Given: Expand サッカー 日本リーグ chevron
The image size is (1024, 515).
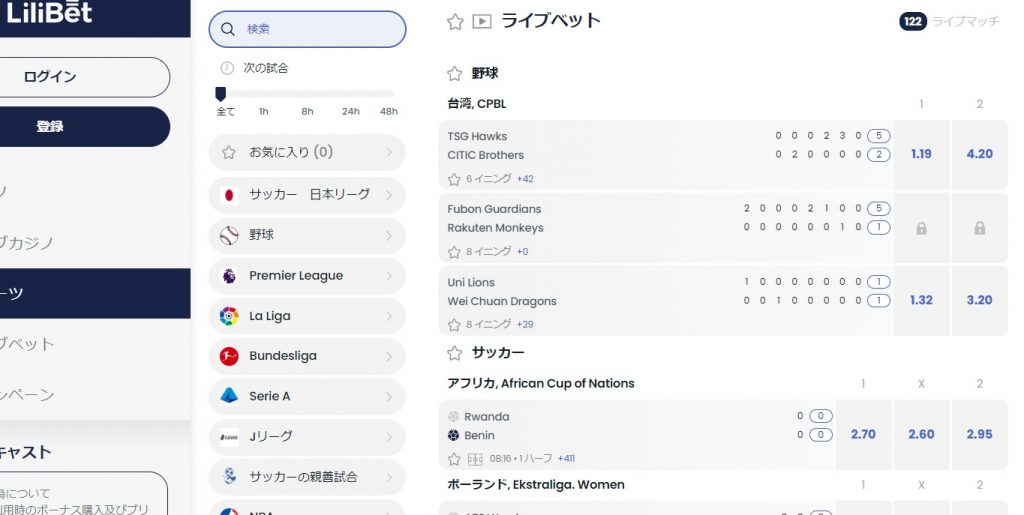Looking at the screenshot, I should coord(389,195).
